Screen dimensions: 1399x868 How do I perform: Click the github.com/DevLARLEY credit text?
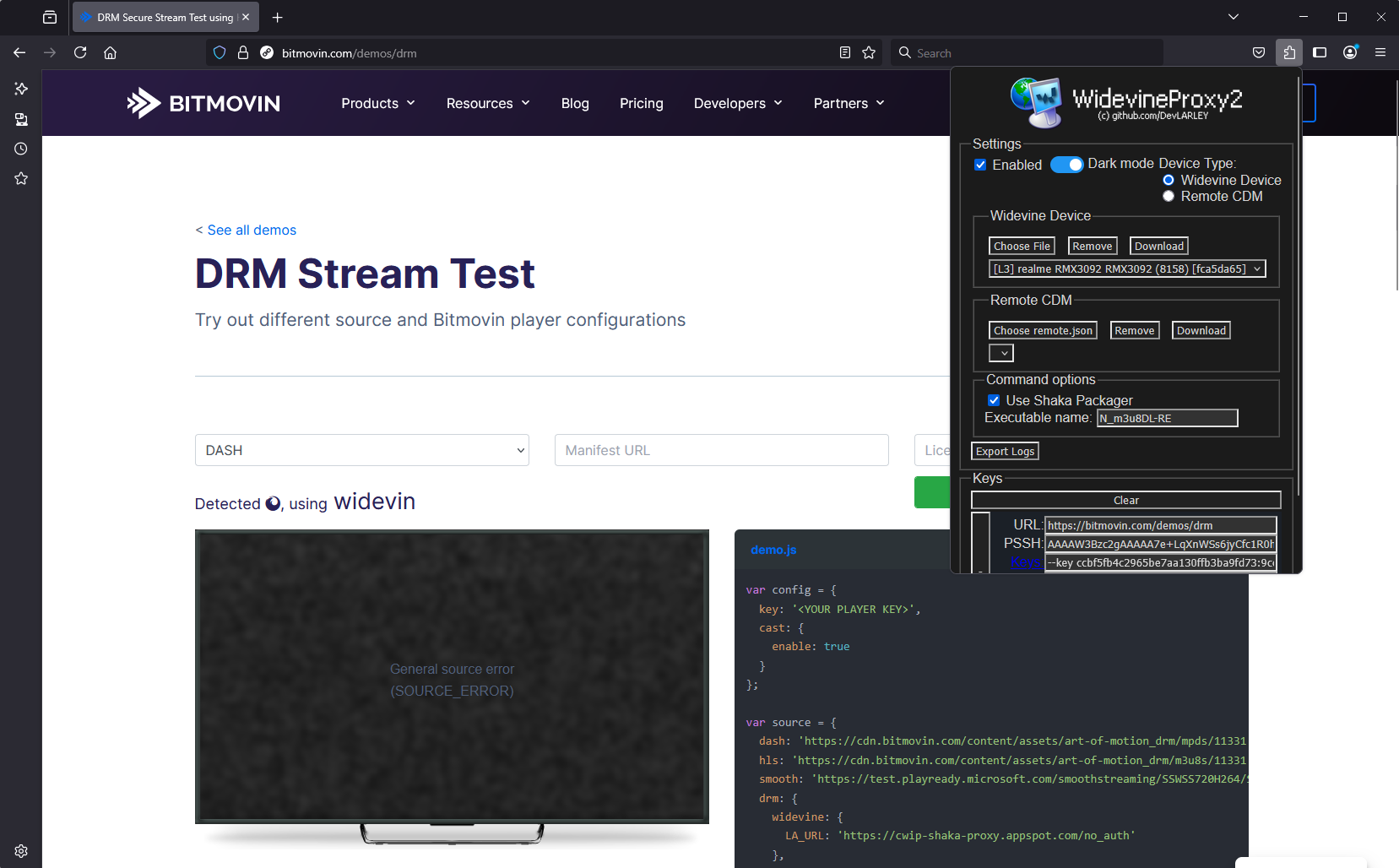point(1152,116)
